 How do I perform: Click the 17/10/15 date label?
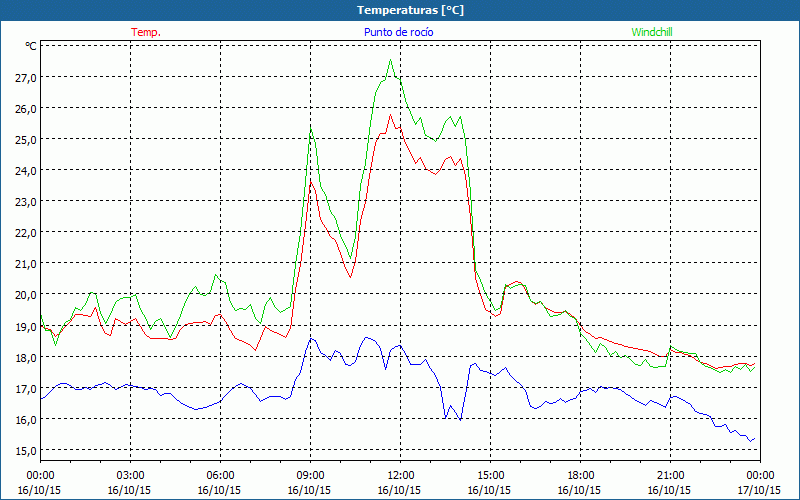point(760,490)
